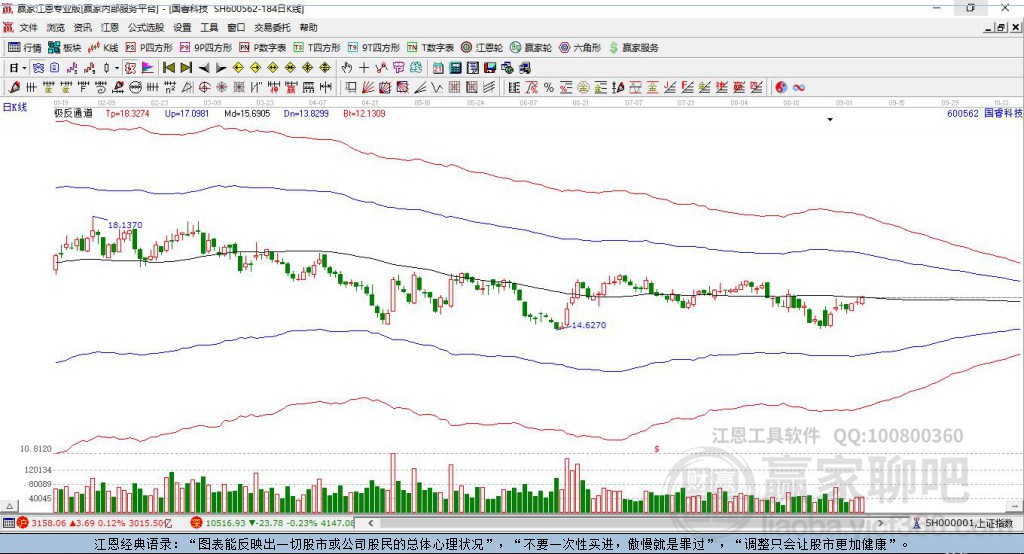Select the percent % tool icon
The height and width of the screenshot is (554, 1024).
pyautogui.click(x=549, y=88)
